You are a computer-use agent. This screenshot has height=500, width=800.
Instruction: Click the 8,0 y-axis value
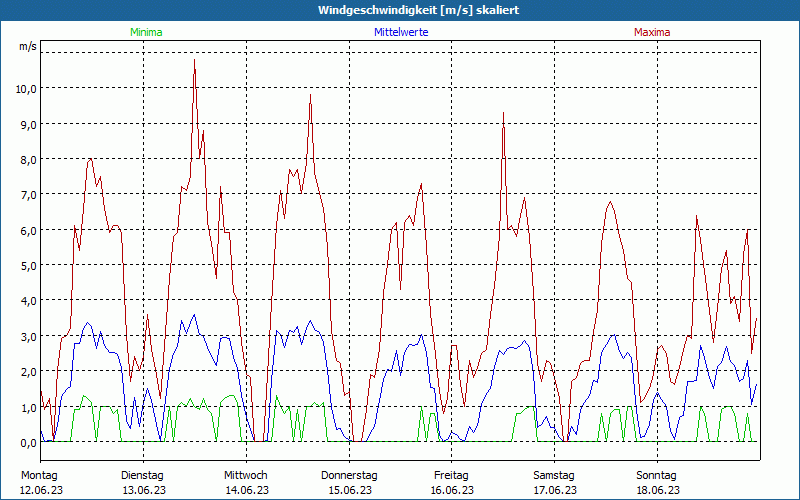[28, 159]
